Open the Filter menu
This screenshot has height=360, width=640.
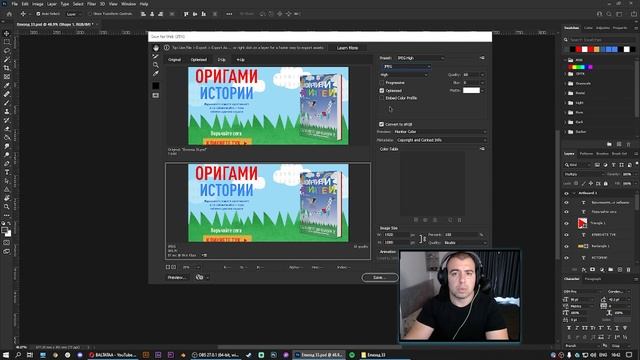(91, 4)
